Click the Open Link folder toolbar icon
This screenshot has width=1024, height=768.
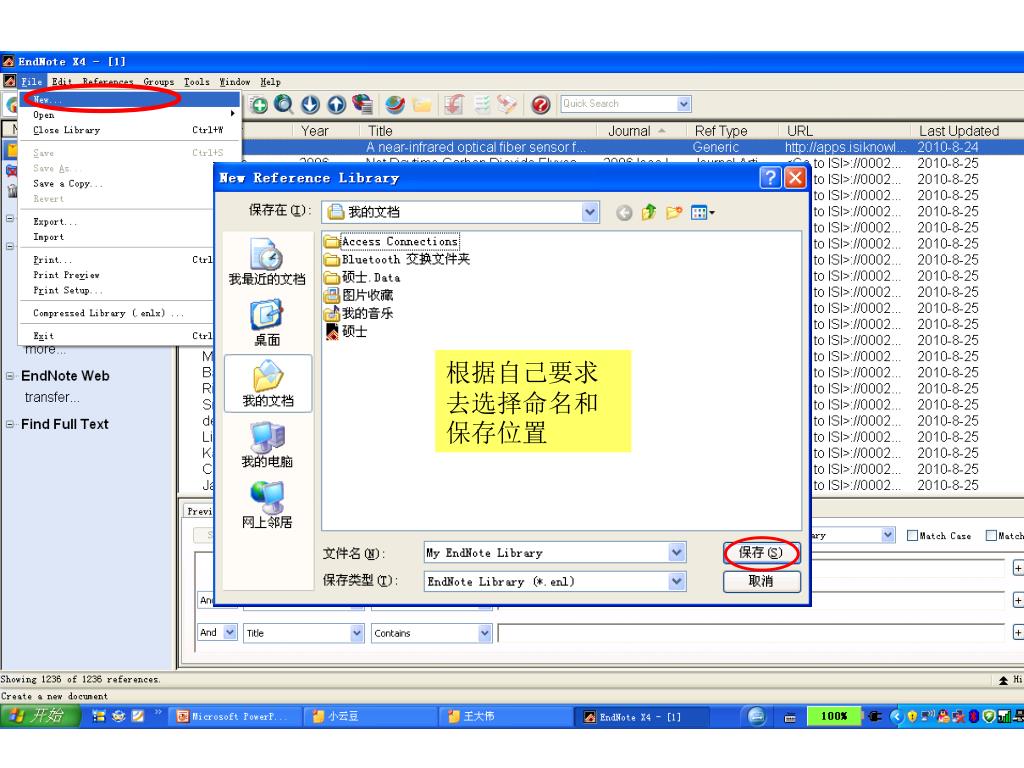[x=422, y=104]
